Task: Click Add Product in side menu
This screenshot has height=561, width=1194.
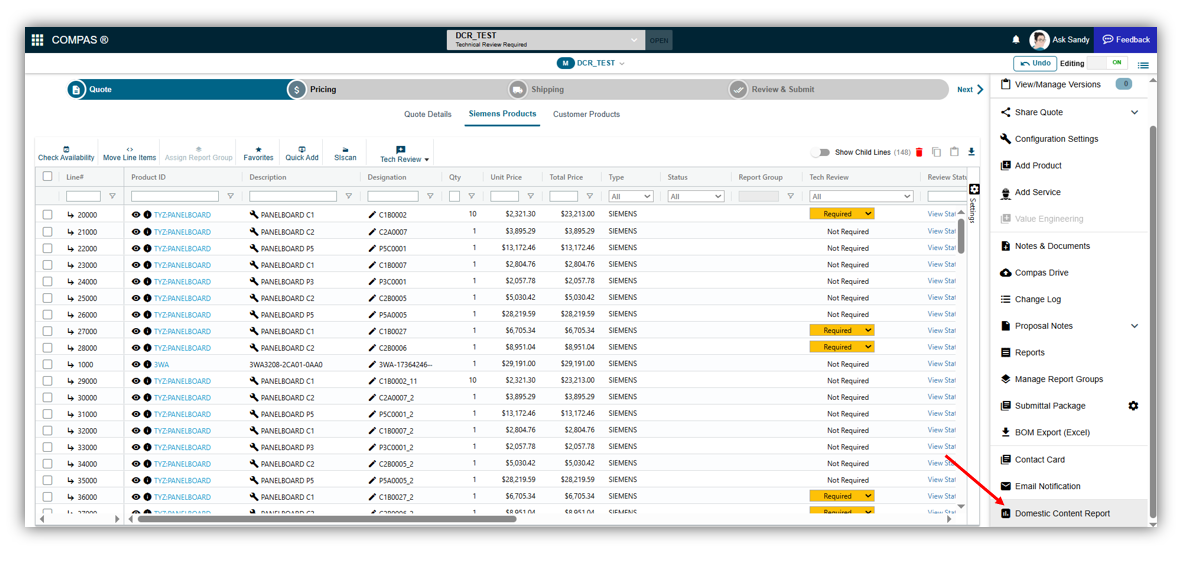Action: pos(1031,165)
